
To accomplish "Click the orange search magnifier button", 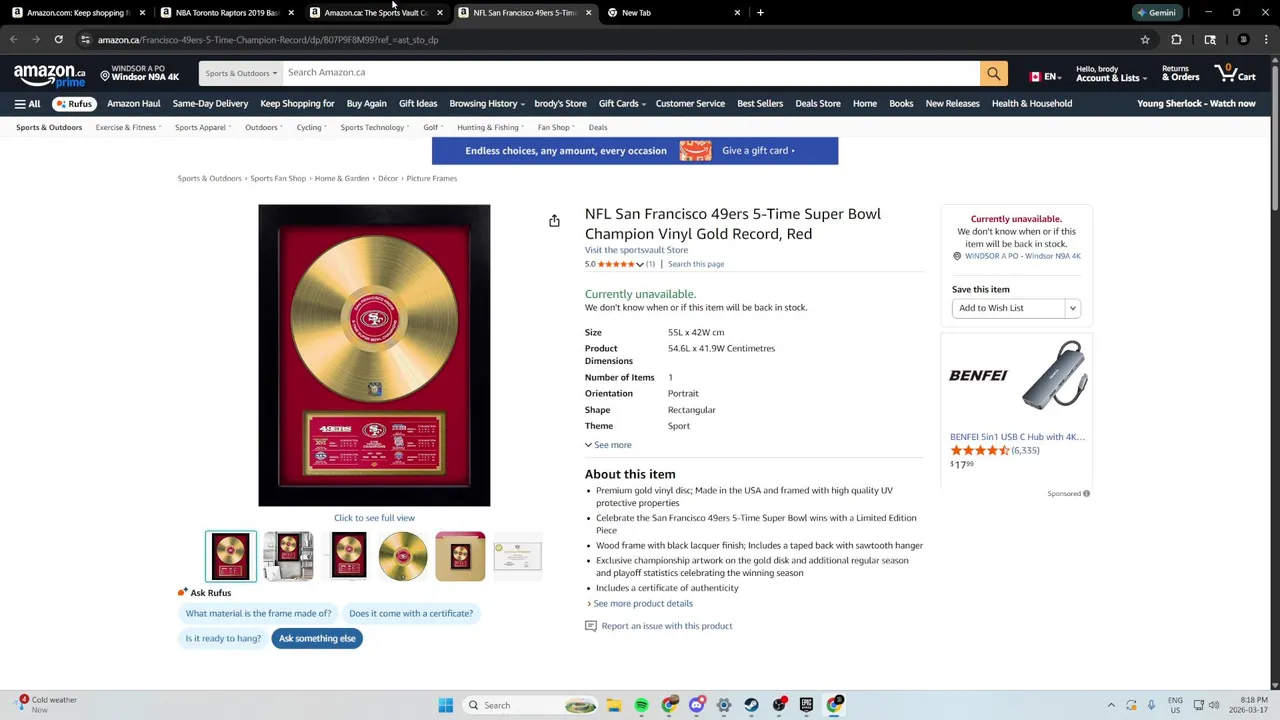I will (993, 73).
